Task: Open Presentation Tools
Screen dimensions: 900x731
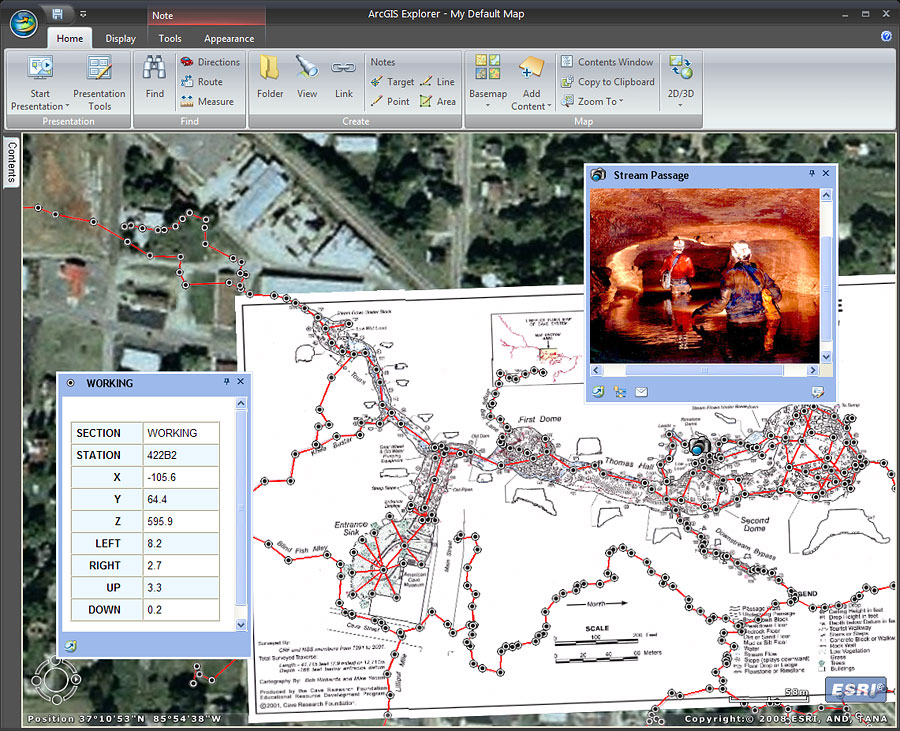Action: pos(99,84)
